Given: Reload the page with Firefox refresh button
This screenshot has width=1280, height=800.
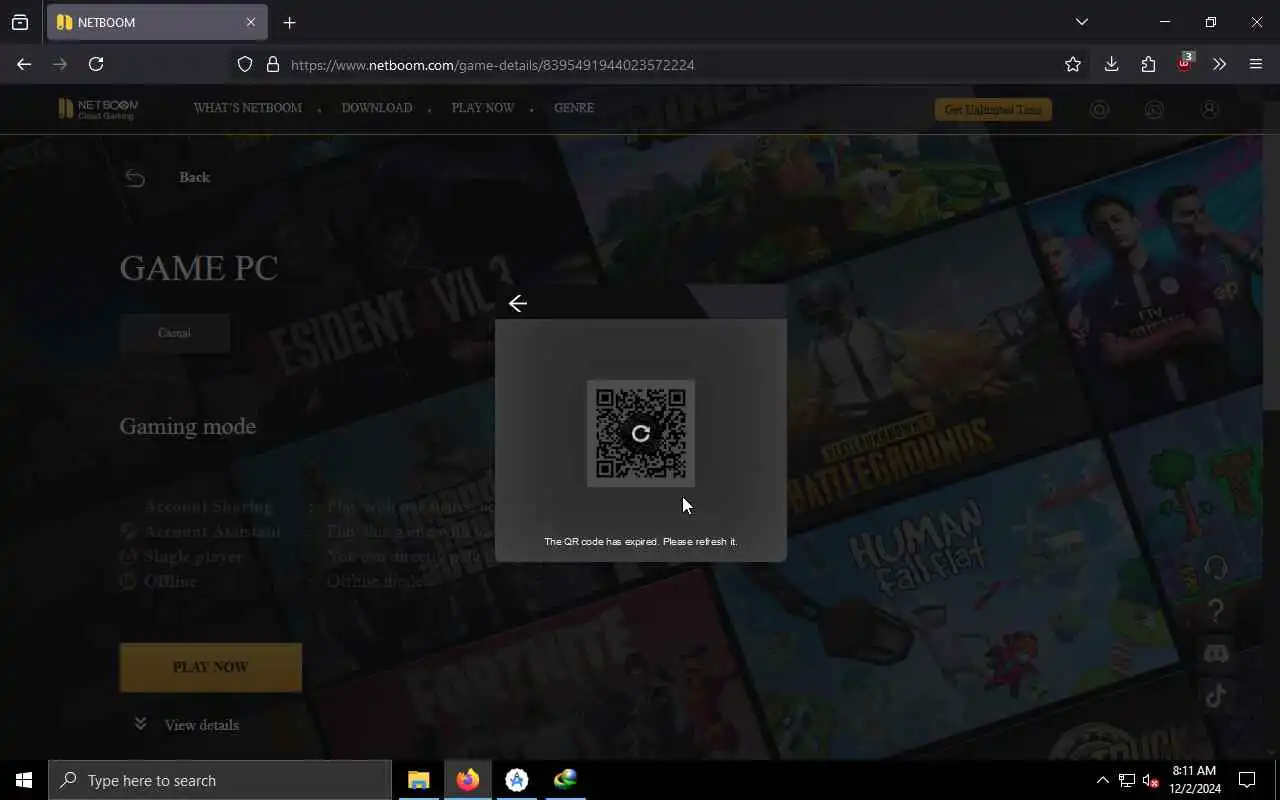Looking at the screenshot, I should pyautogui.click(x=96, y=64).
